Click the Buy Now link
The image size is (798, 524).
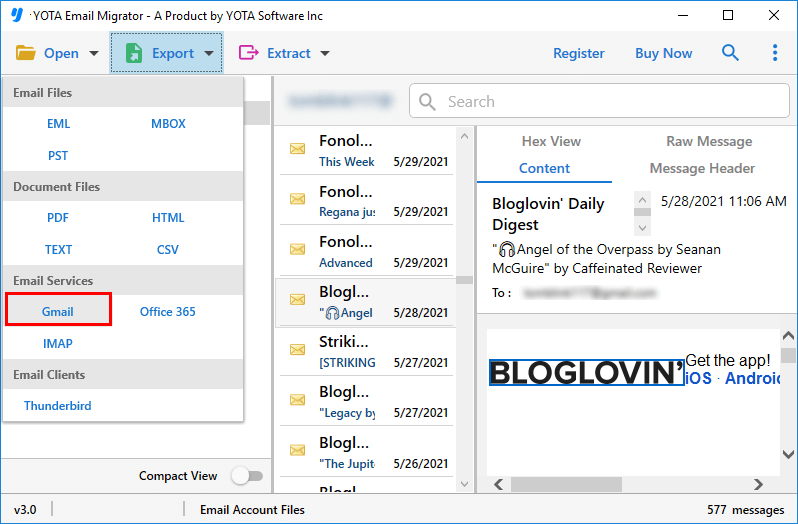(x=663, y=53)
